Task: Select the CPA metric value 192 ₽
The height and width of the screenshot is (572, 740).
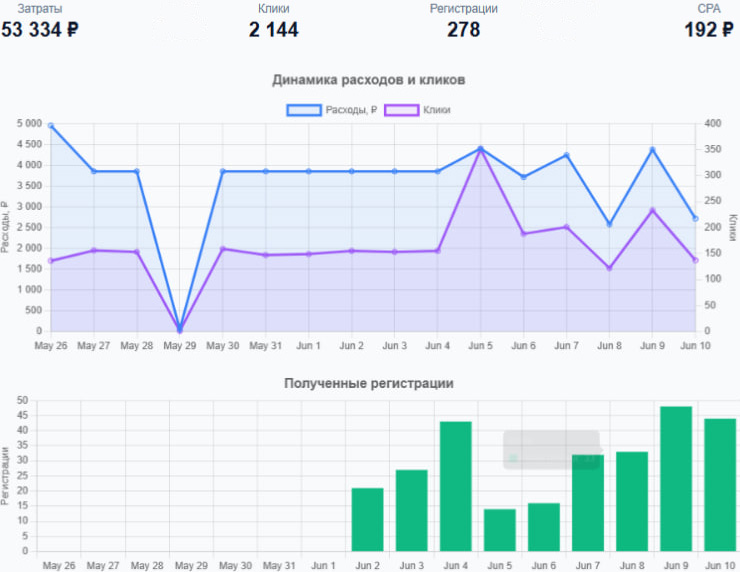Action: pos(708,30)
